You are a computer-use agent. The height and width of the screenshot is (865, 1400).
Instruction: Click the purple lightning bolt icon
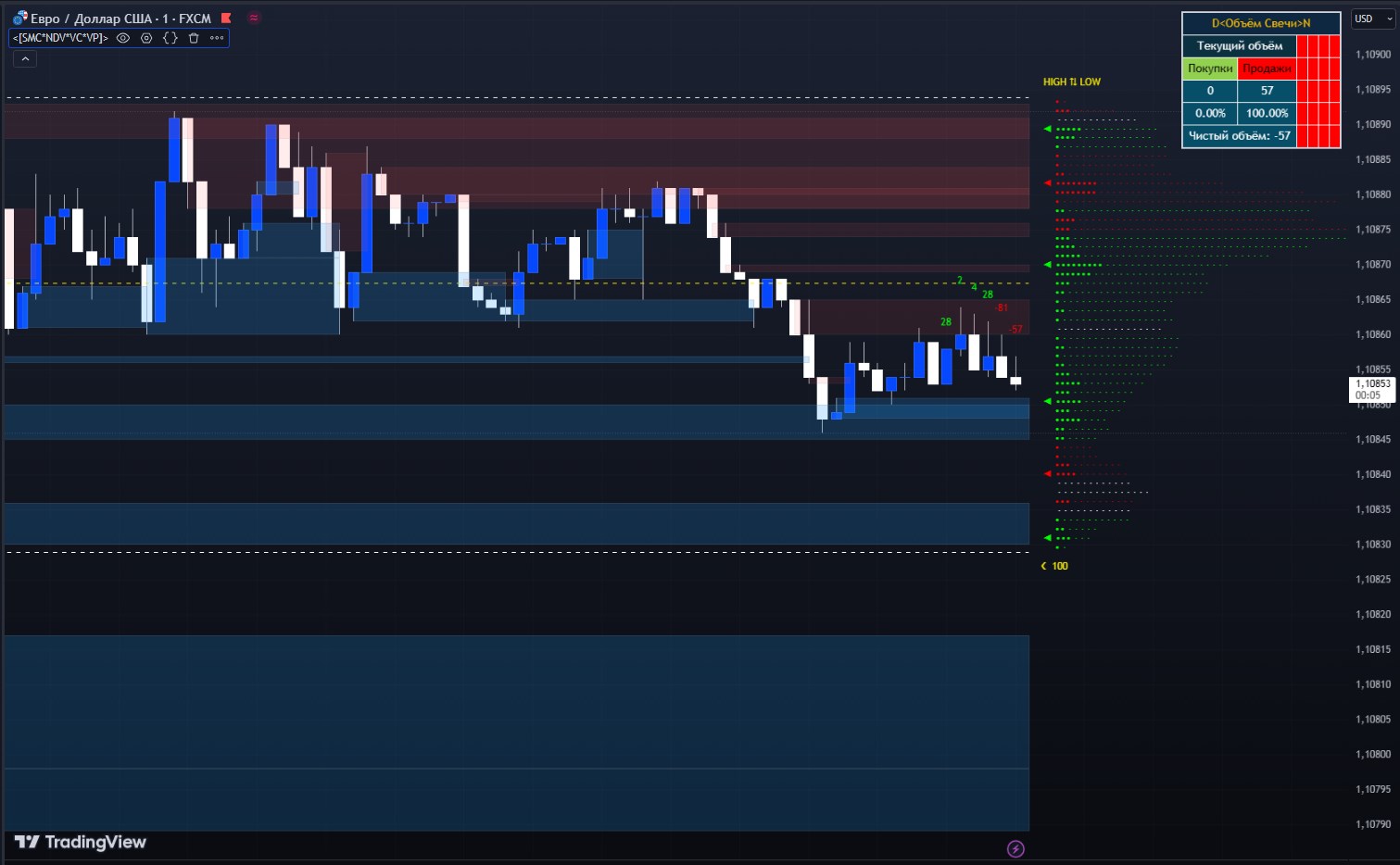coord(1015,848)
